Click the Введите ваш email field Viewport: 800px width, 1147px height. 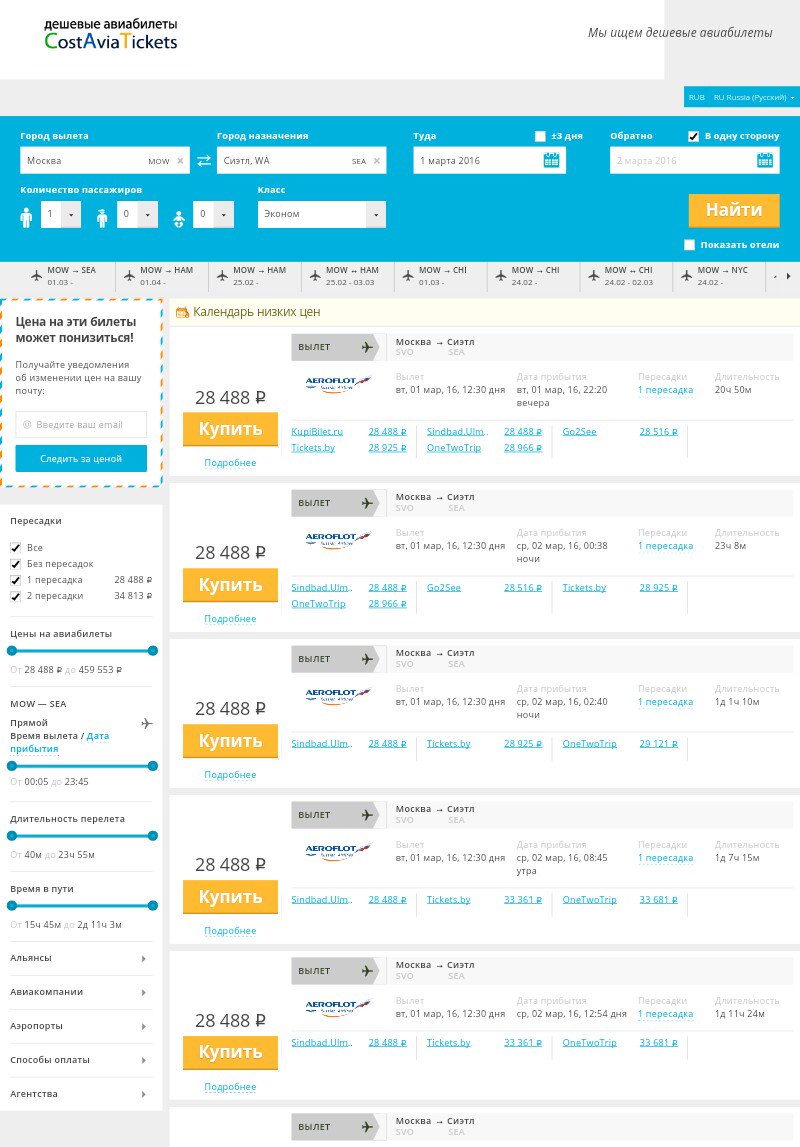click(x=81, y=424)
